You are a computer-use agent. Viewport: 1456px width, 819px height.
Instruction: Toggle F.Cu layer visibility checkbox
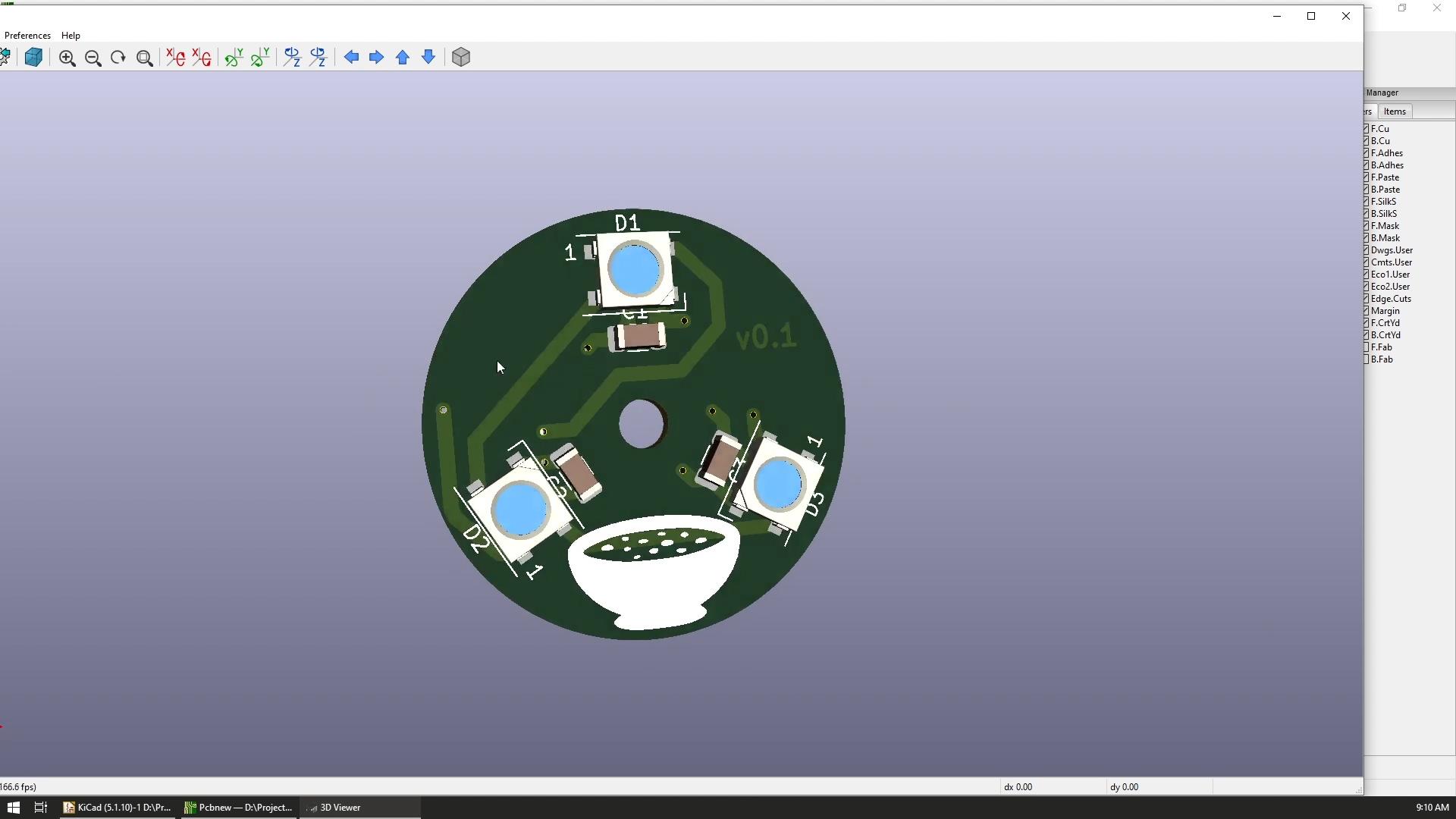(x=1367, y=129)
